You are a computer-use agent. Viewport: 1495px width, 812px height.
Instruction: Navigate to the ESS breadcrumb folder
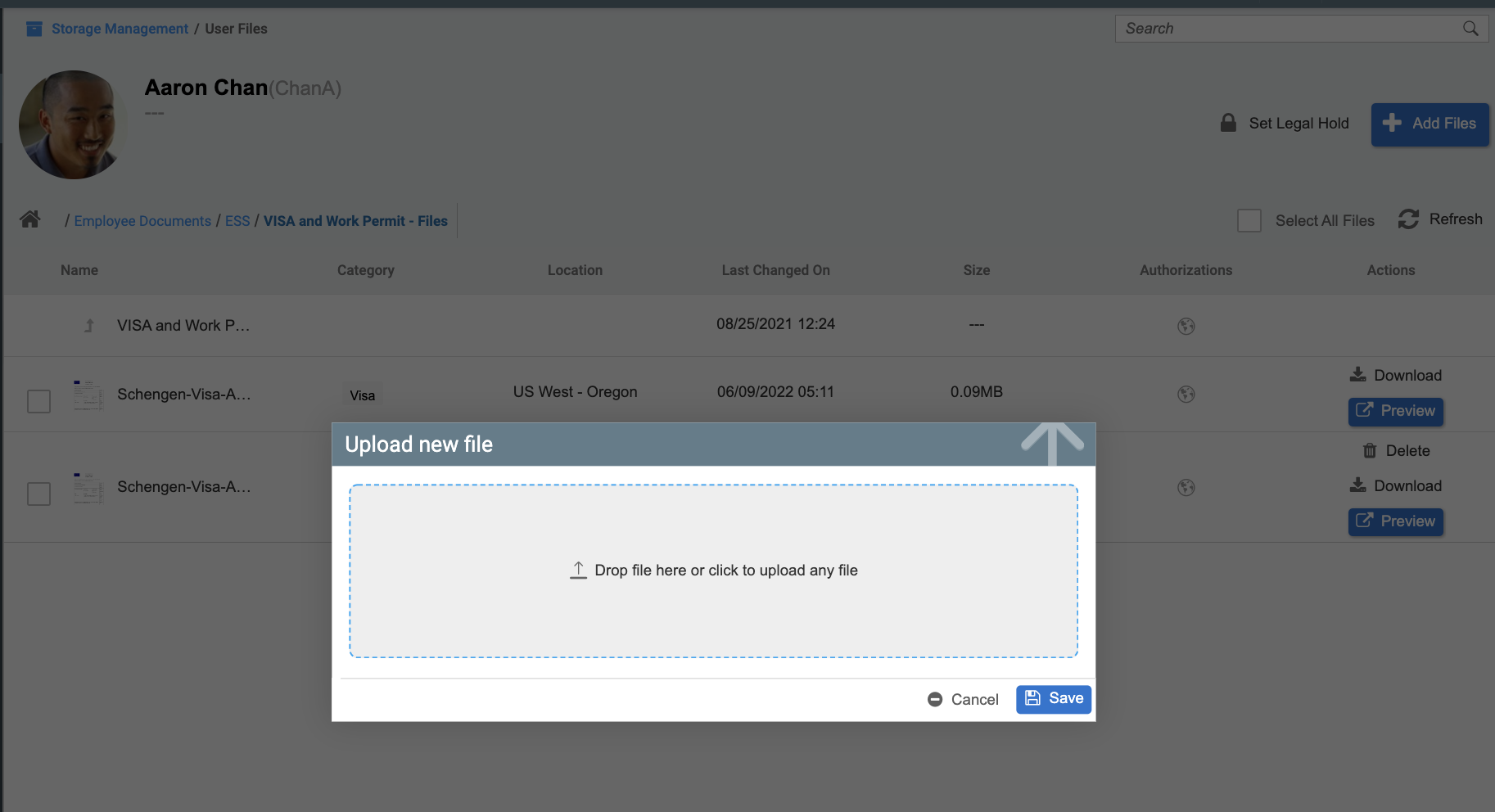pos(237,221)
